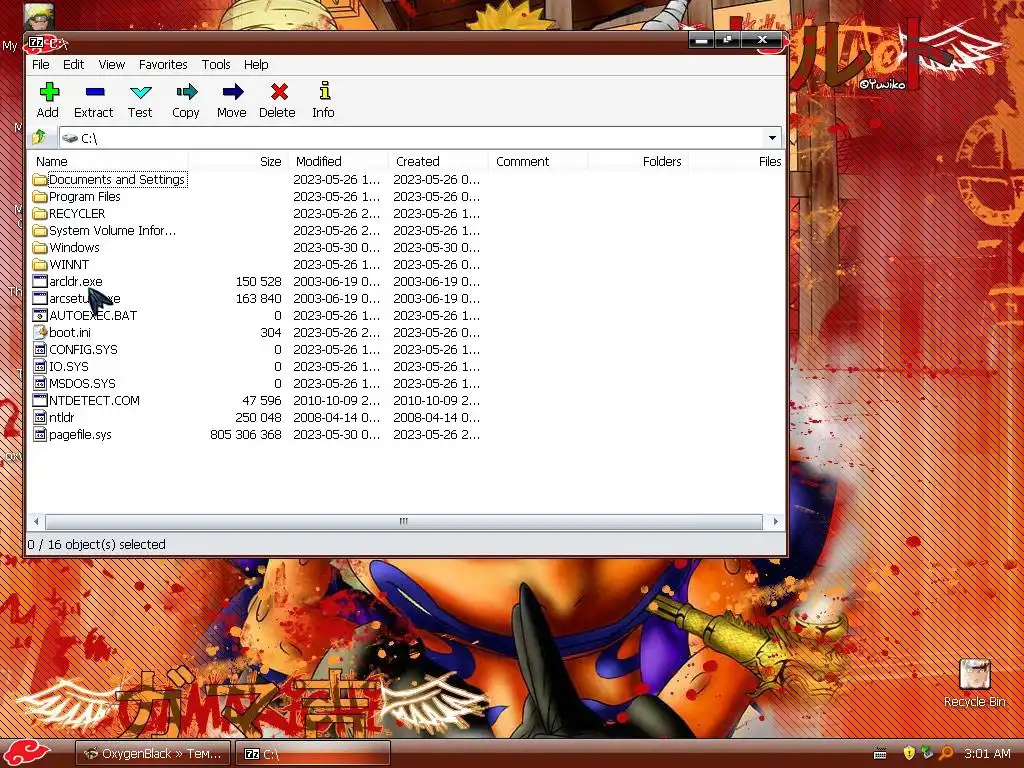This screenshot has width=1024, height=768.
Task: Click the Files column header
Action: coord(738,161)
